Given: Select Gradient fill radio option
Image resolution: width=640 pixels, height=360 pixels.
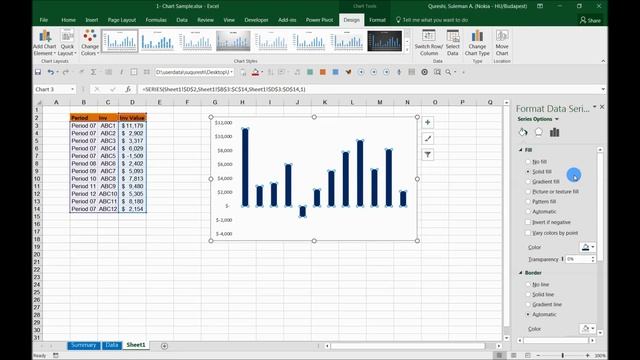Looking at the screenshot, I should [528, 182].
